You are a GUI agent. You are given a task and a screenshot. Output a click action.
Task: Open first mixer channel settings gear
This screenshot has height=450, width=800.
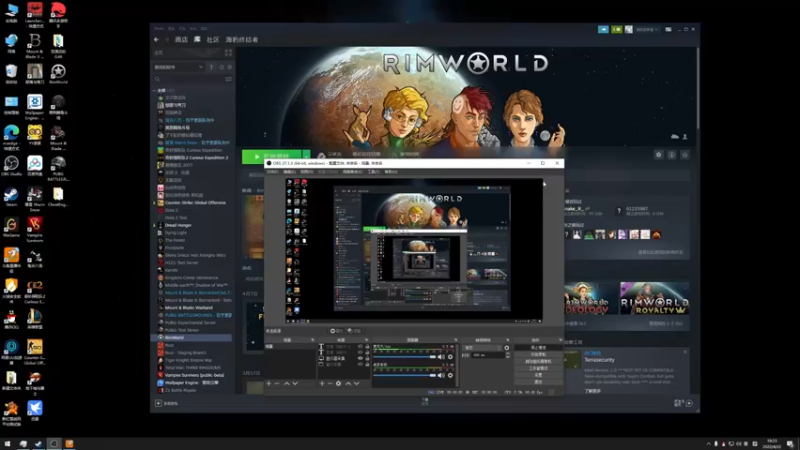(450, 357)
